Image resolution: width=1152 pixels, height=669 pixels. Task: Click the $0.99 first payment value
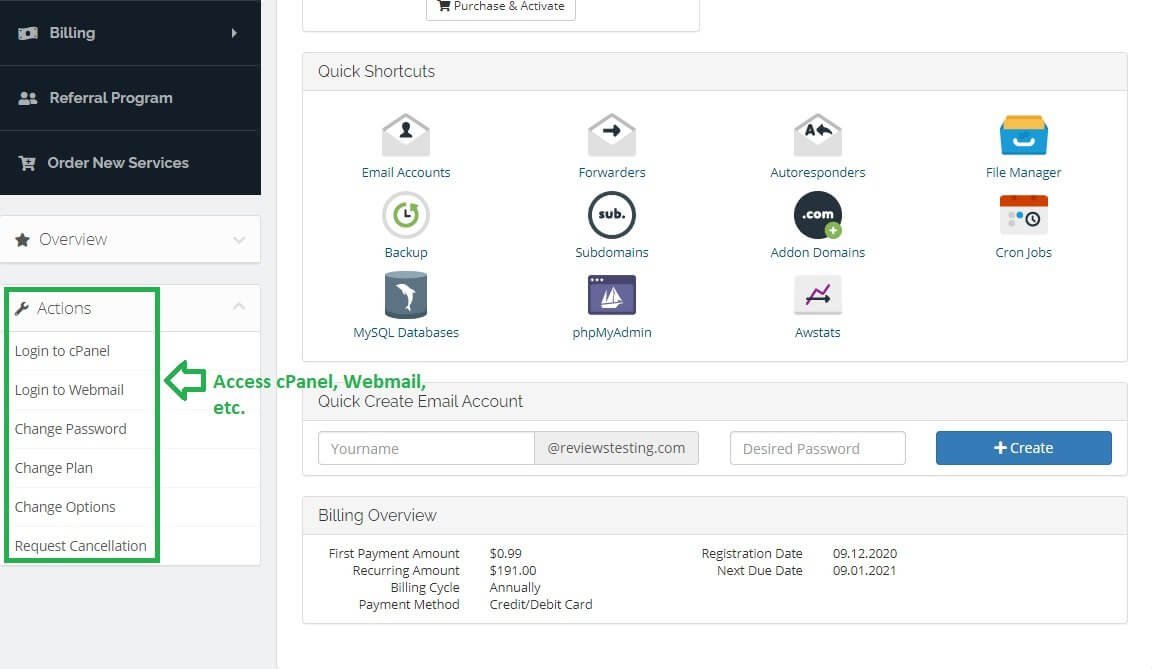click(x=505, y=554)
